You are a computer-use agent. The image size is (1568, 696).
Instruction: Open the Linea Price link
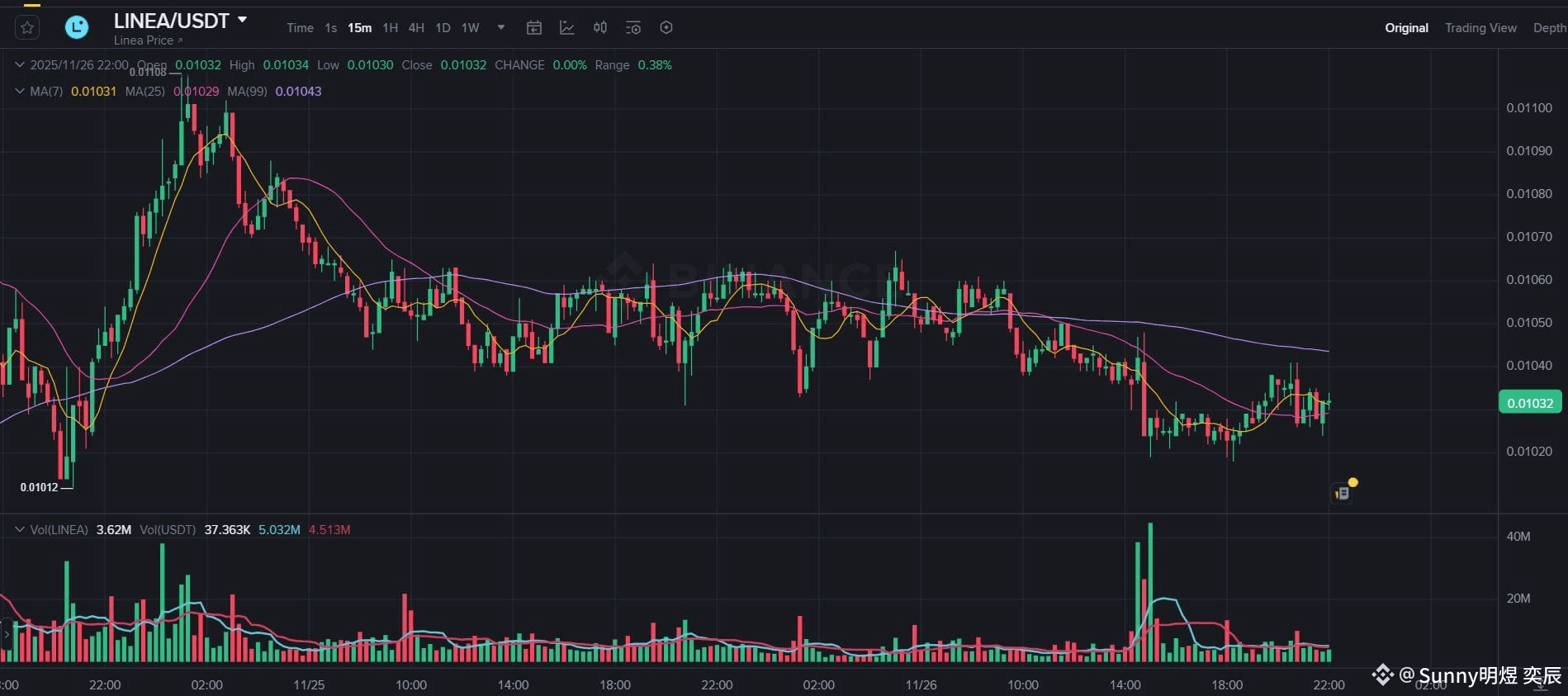click(148, 40)
